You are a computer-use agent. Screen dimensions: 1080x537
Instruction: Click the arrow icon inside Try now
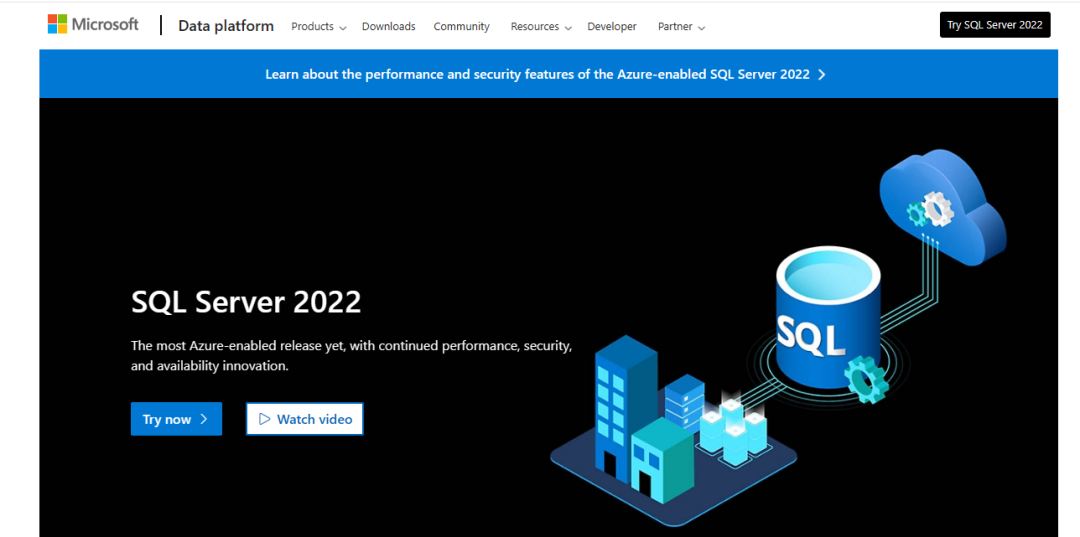(204, 419)
